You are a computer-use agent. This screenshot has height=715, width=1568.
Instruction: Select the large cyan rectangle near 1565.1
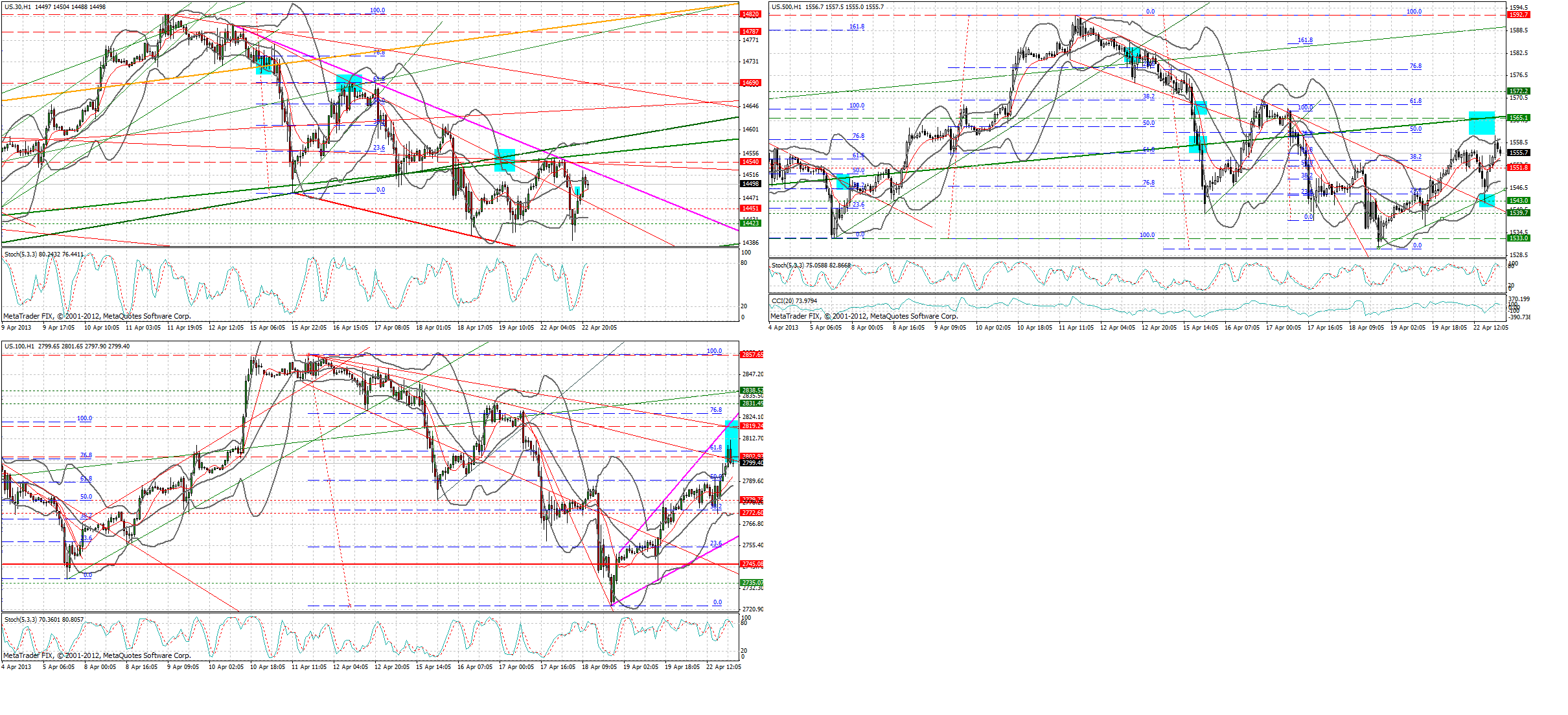coord(1481,123)
